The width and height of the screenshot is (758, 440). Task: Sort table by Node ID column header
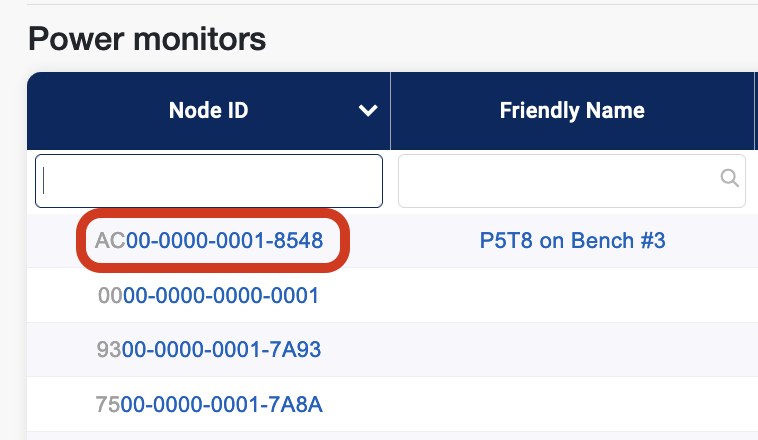(x=208, y=111)
